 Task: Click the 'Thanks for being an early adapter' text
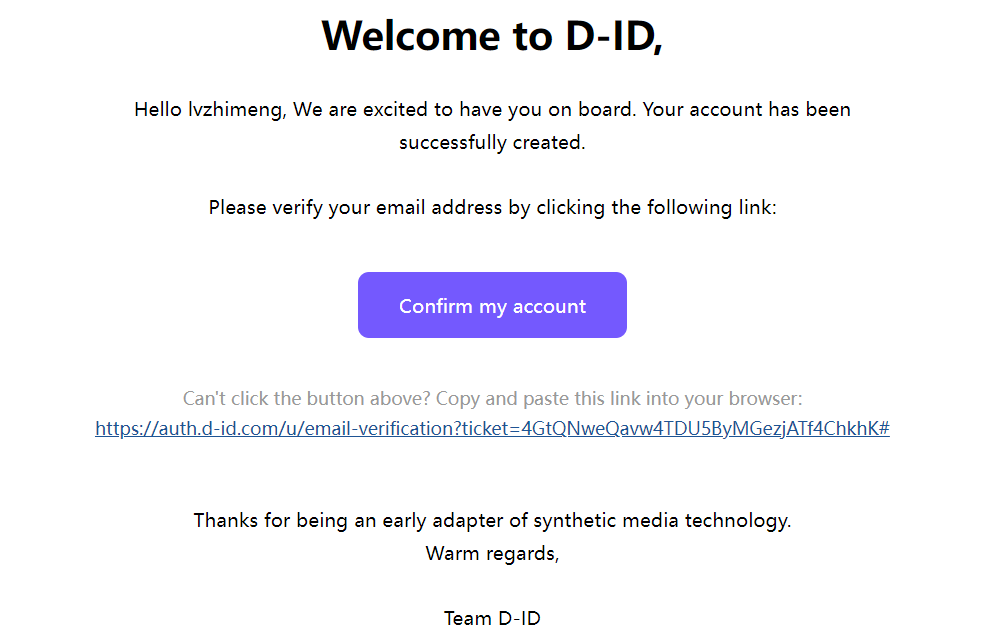tap(361, 520)
